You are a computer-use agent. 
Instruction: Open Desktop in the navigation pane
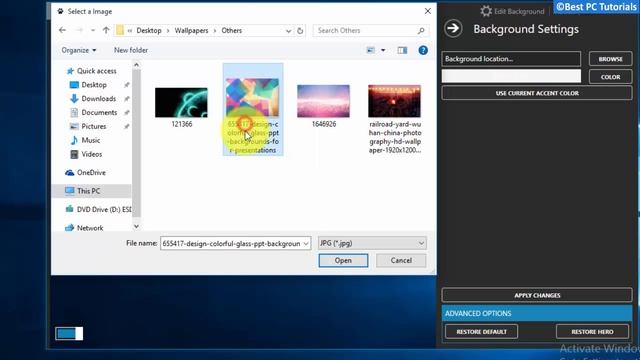94,85
